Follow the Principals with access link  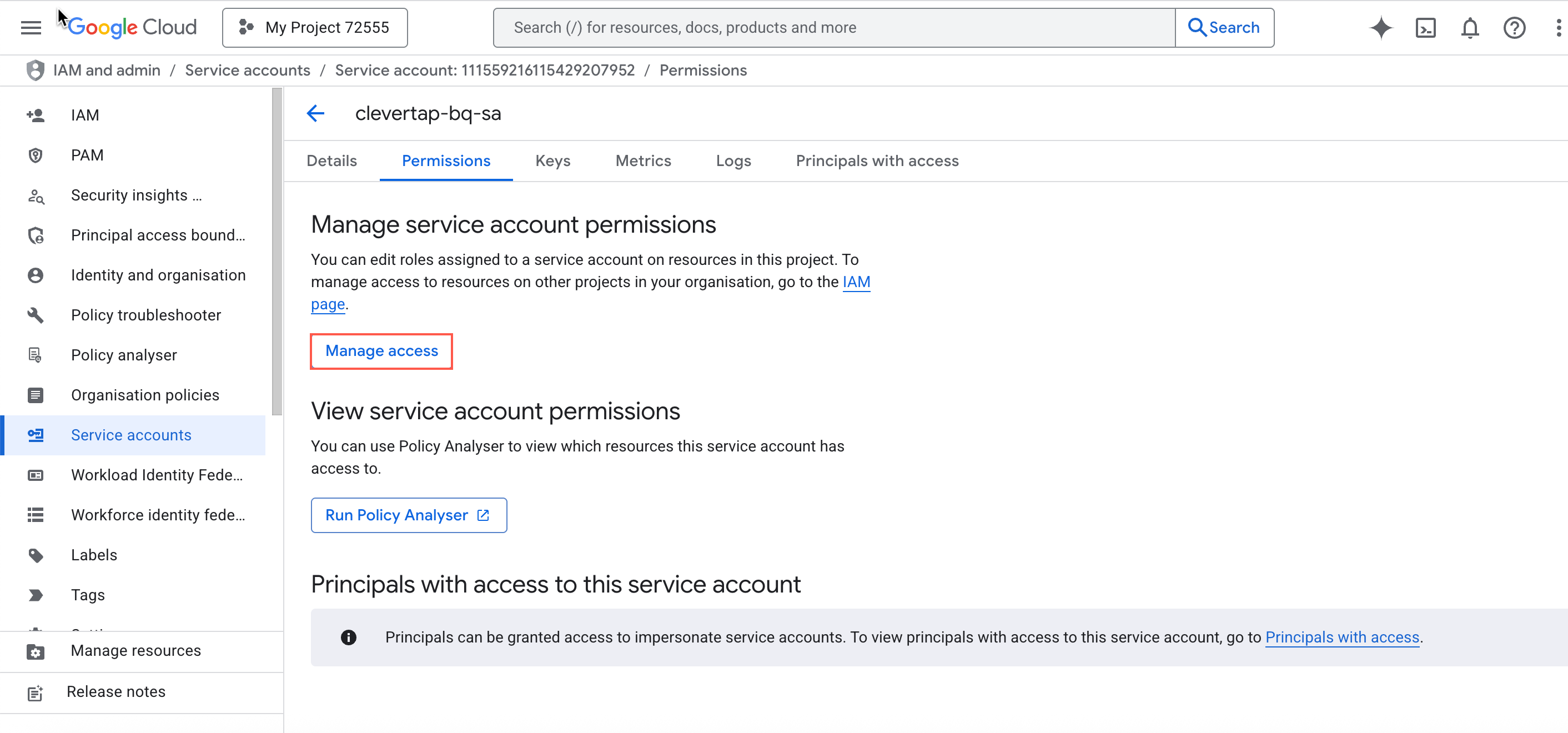[1341, 637]
